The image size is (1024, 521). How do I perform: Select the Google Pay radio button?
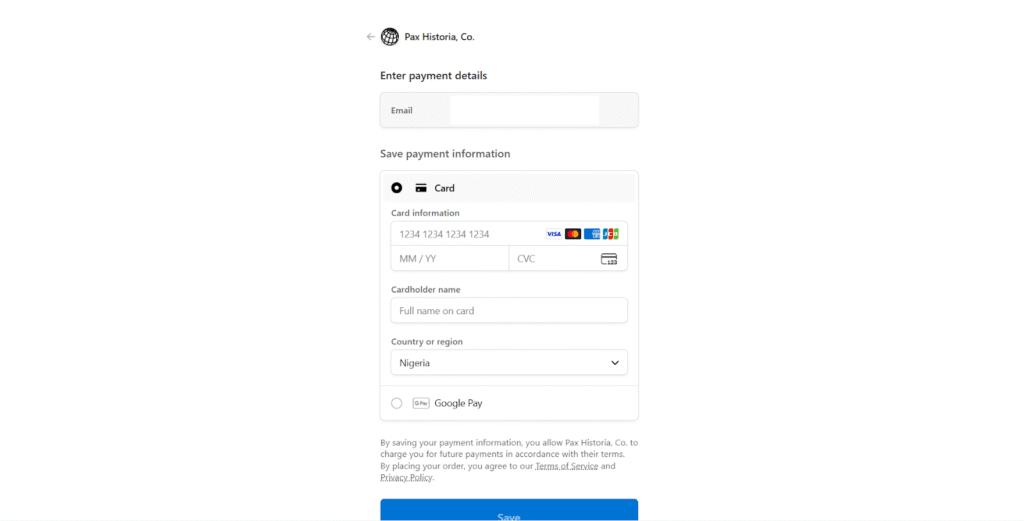tap(397, 403)
